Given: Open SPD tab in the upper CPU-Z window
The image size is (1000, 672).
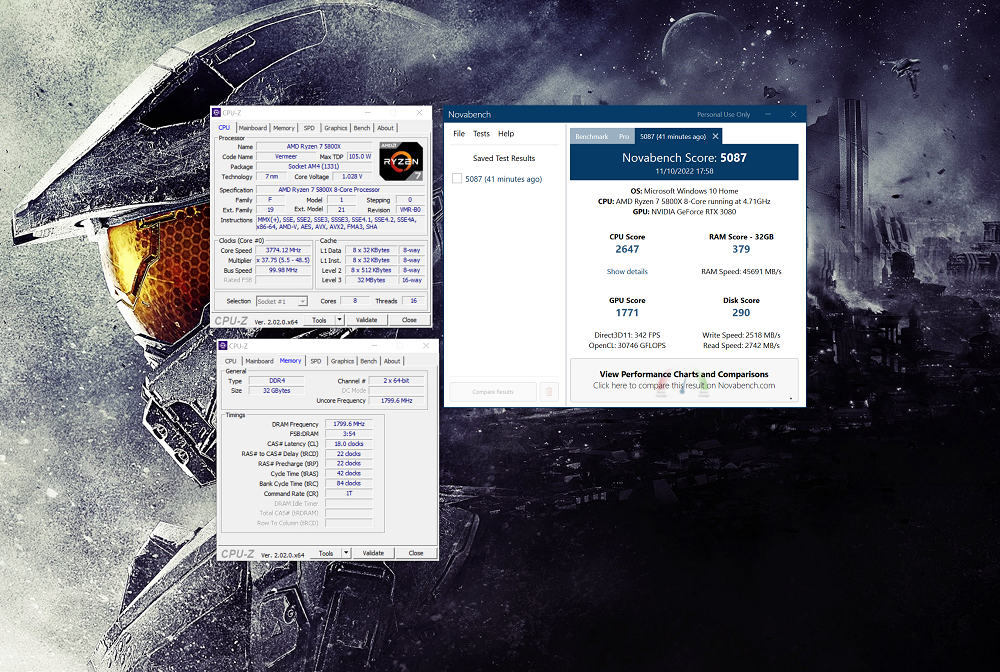Looking at the screenshot, I should pos(309,128).
